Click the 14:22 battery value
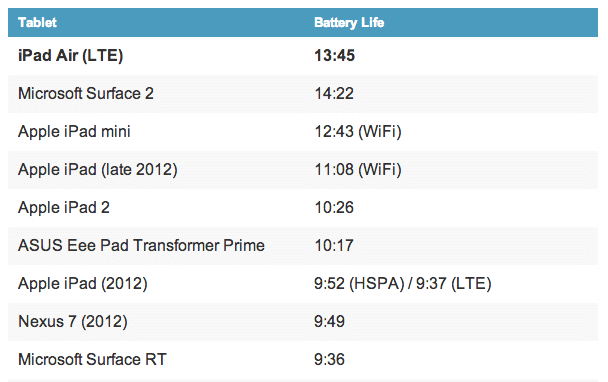Viewport: 608px width, 382px height. pos(334,93)
